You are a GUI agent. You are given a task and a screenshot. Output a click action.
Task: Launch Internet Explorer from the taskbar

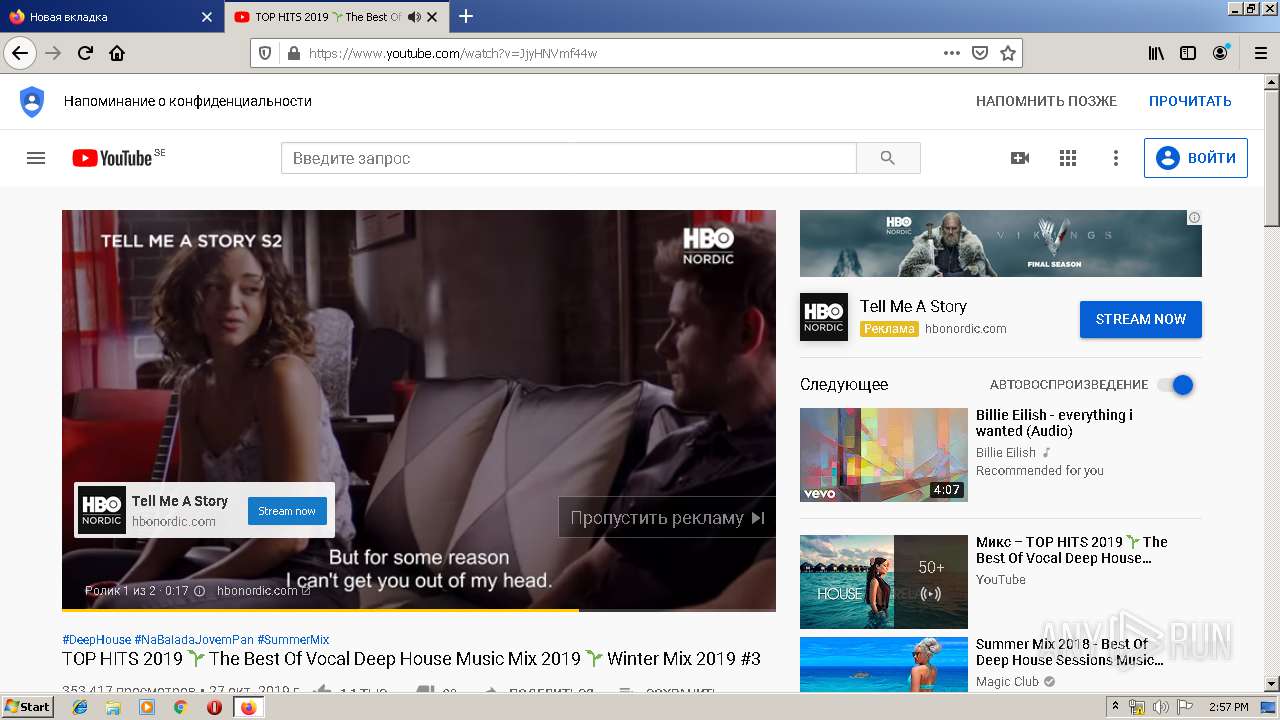click(x=80, y=707)
